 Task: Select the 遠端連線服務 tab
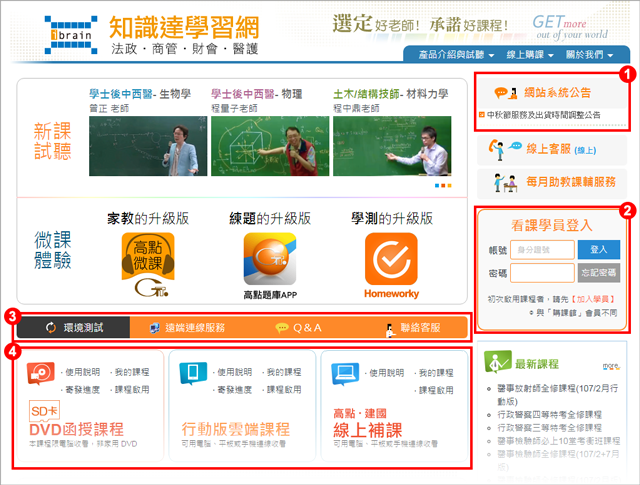[187, 328]
